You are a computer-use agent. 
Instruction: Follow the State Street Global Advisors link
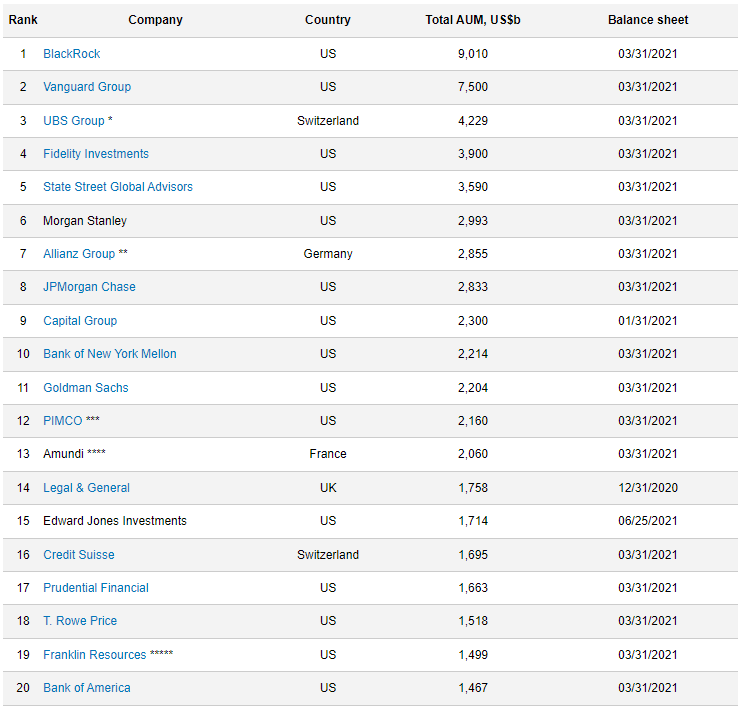(x=118, y=187)
